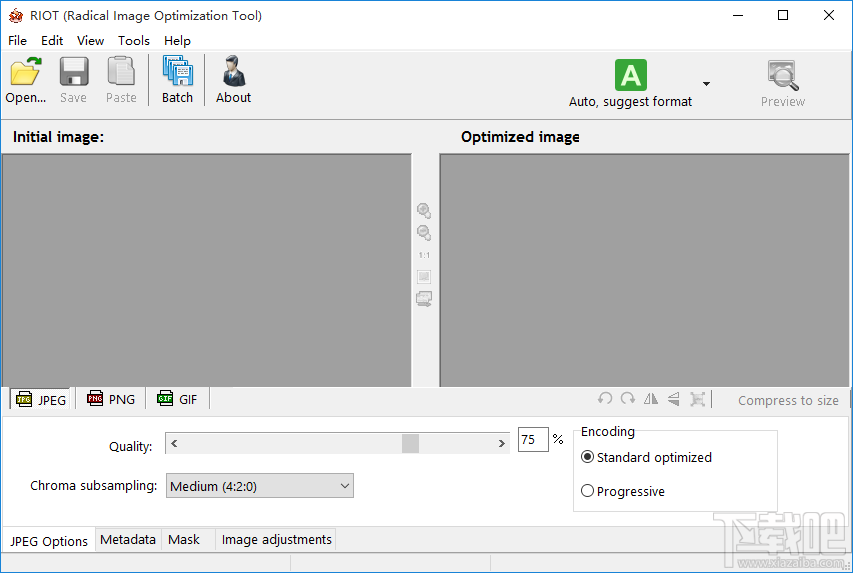Screen dimensions: 853x573
Task: Open the Chroma subsampling dropdown
Action: [259, 486]
